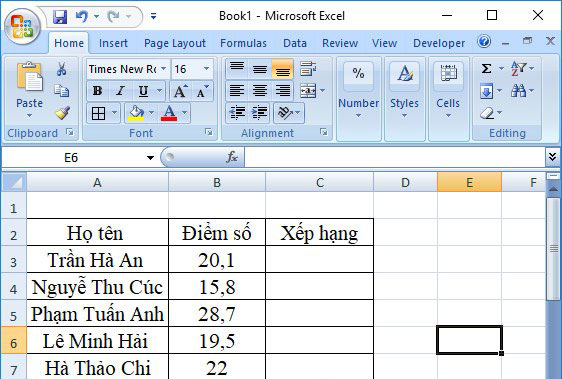Image resolution: width=562 pixels, height=379 pixels.
Task: Open the Name Box dropdown arrow
Action: [150, 157]
